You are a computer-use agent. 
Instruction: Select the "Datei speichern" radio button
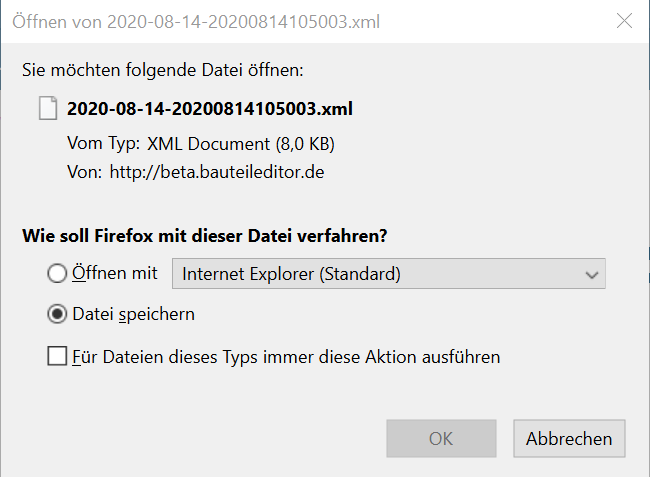57,314
